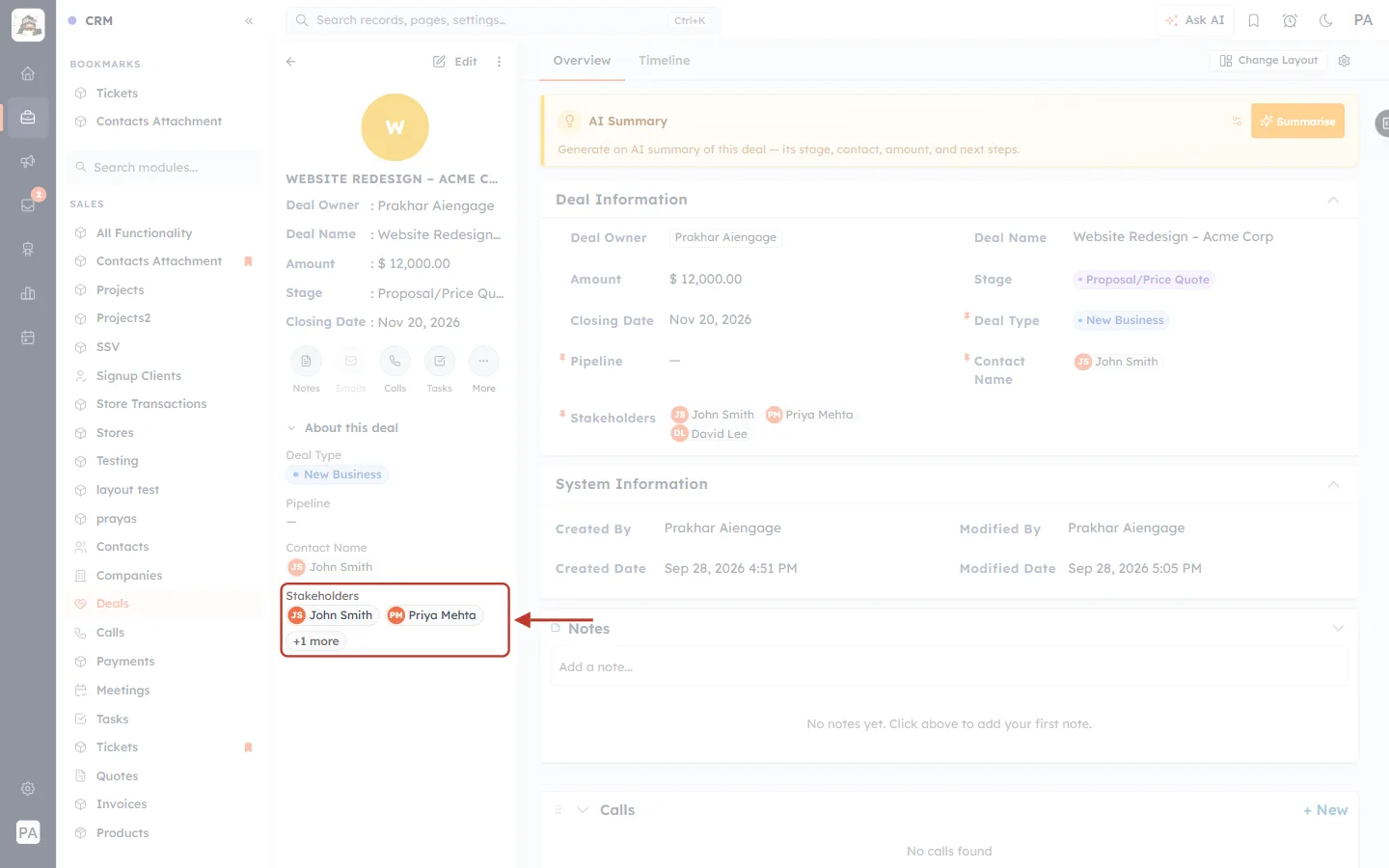1389x868 pixels.
Task: Collapse the left sidebar with double chevron
Action: (x=249, y=20)
